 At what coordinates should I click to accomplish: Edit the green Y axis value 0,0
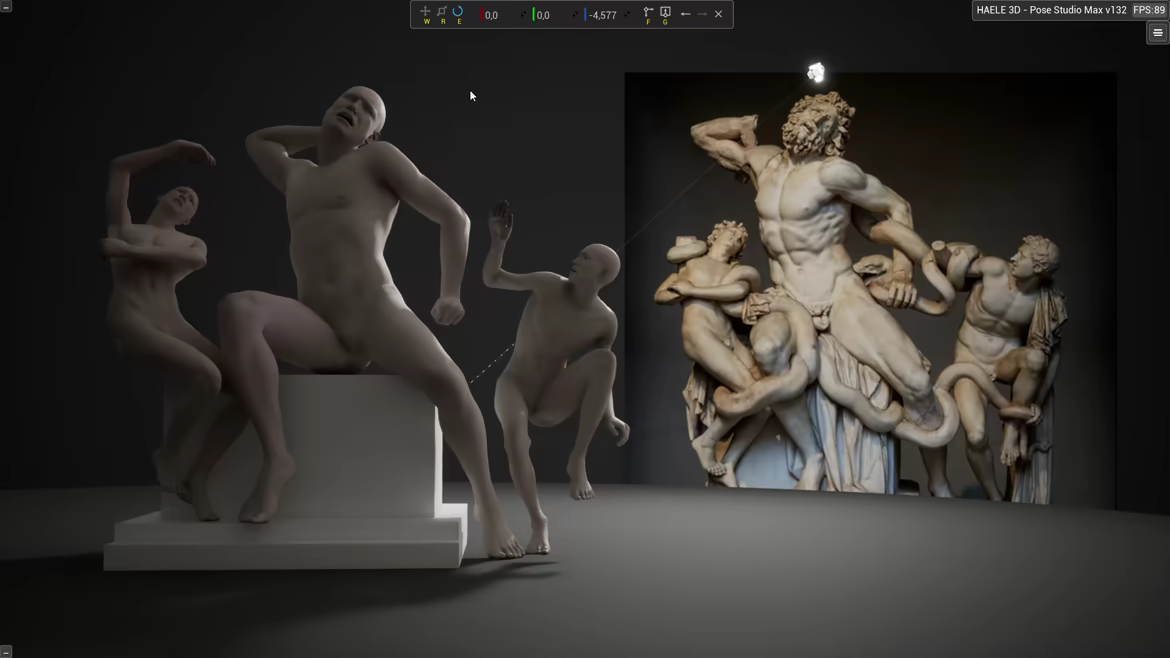point(542,15)
